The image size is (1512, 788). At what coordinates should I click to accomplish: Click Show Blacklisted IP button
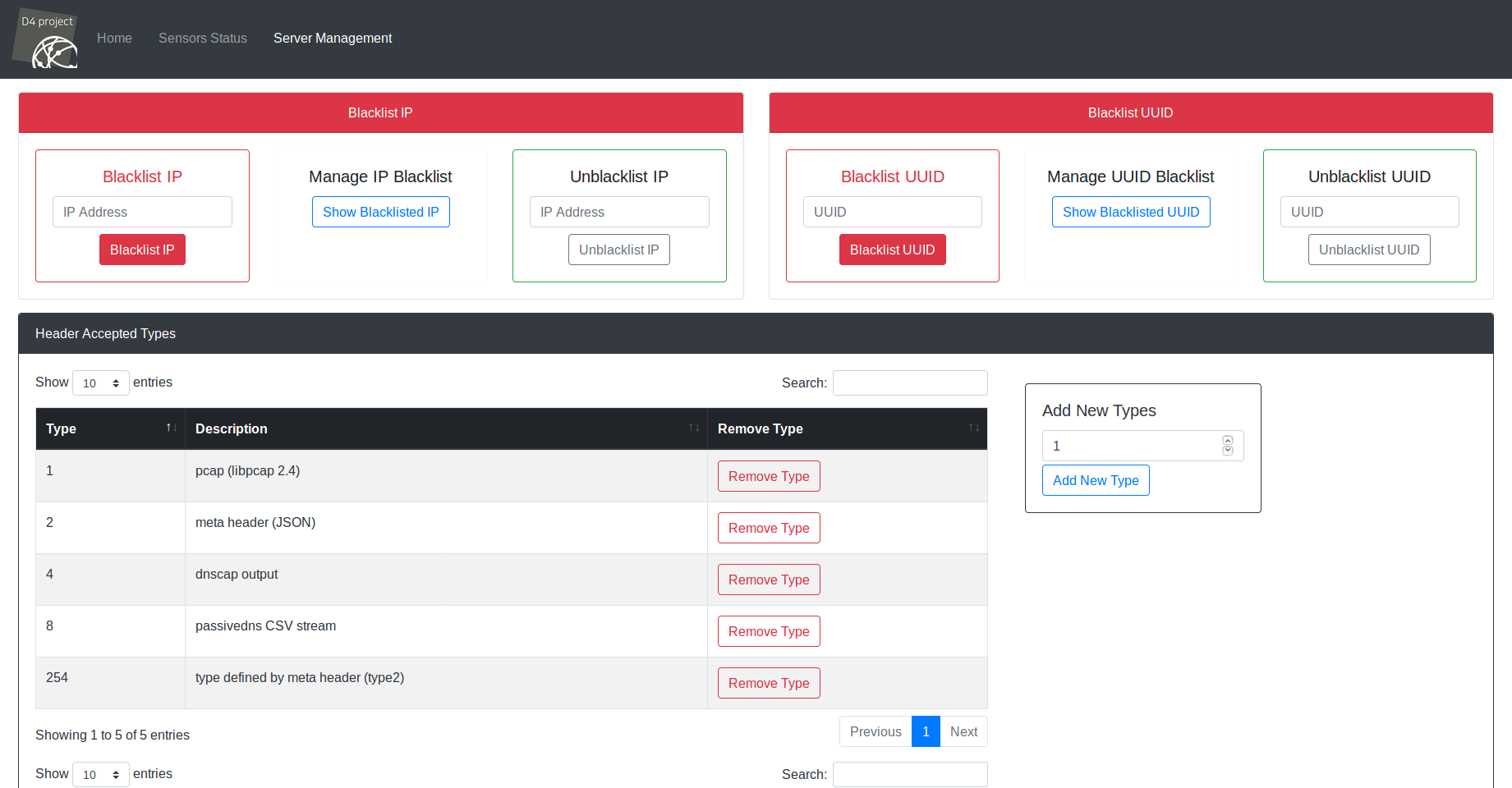380,212
